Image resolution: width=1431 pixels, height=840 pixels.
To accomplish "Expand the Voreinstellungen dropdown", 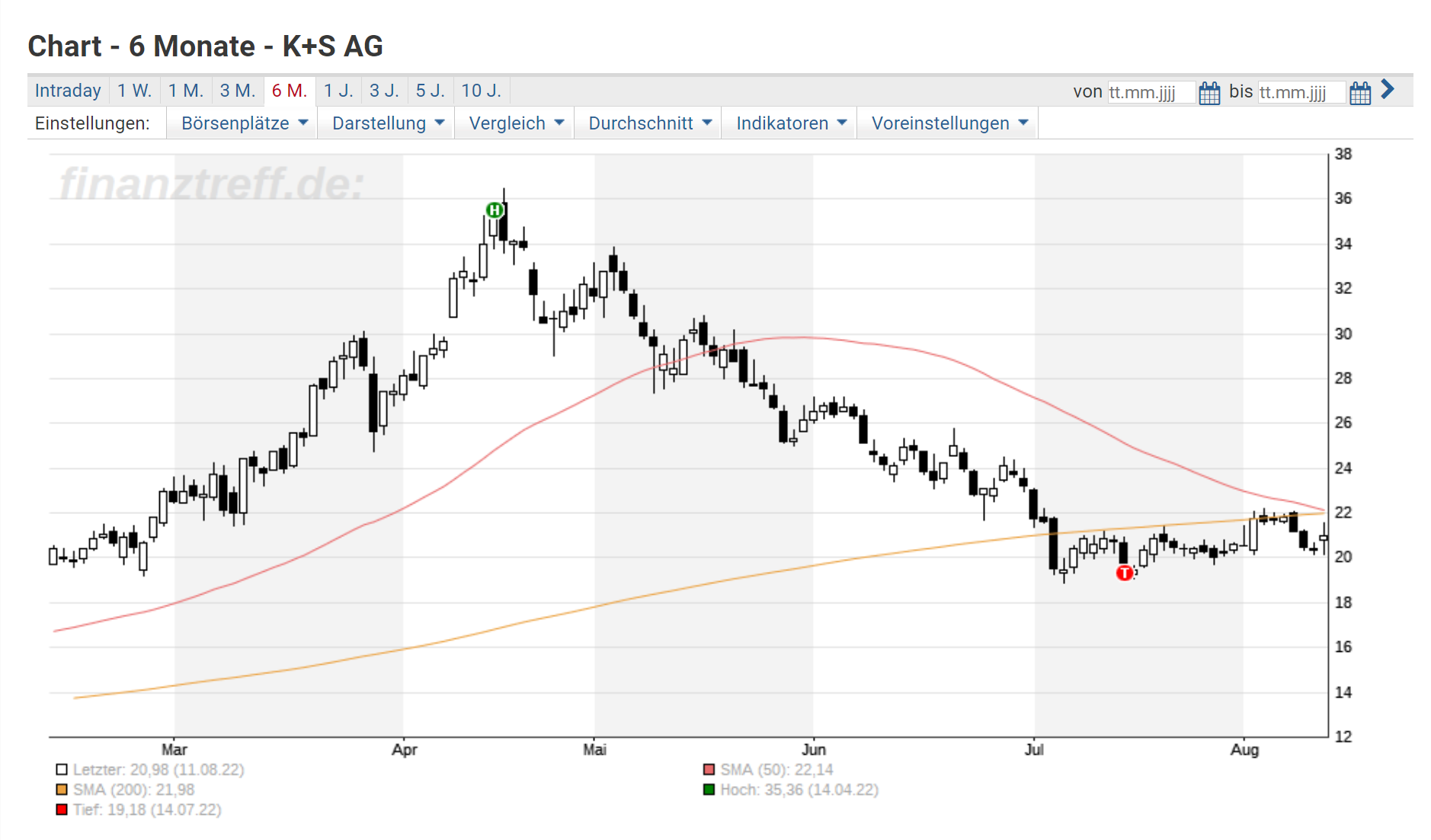I will click(949, 123).
